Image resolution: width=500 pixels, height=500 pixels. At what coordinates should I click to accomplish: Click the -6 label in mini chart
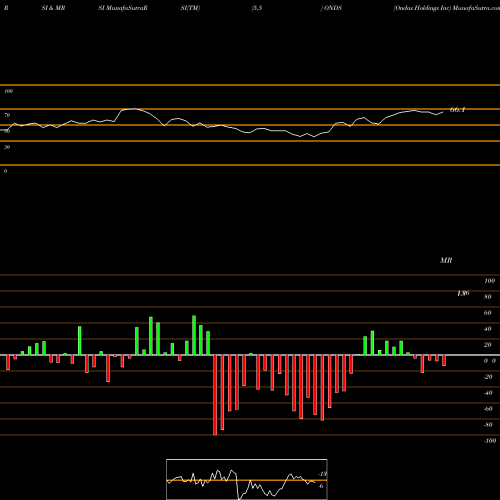pos(321,486)
